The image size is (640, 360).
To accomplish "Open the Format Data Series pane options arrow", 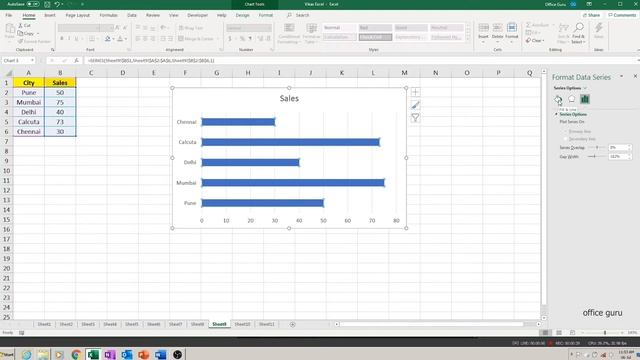I will 622,76.
